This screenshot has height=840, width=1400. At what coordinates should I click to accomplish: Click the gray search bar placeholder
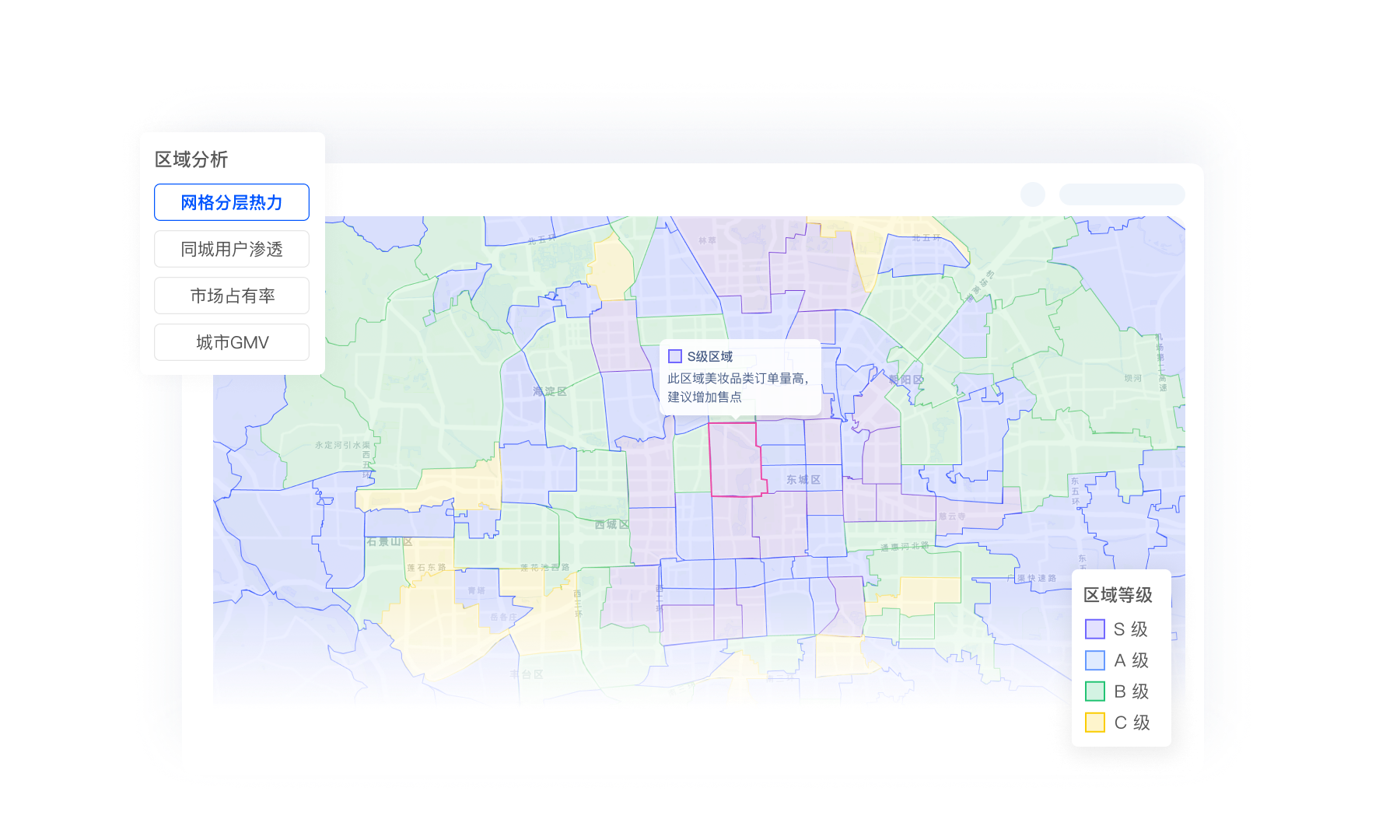1122,194
